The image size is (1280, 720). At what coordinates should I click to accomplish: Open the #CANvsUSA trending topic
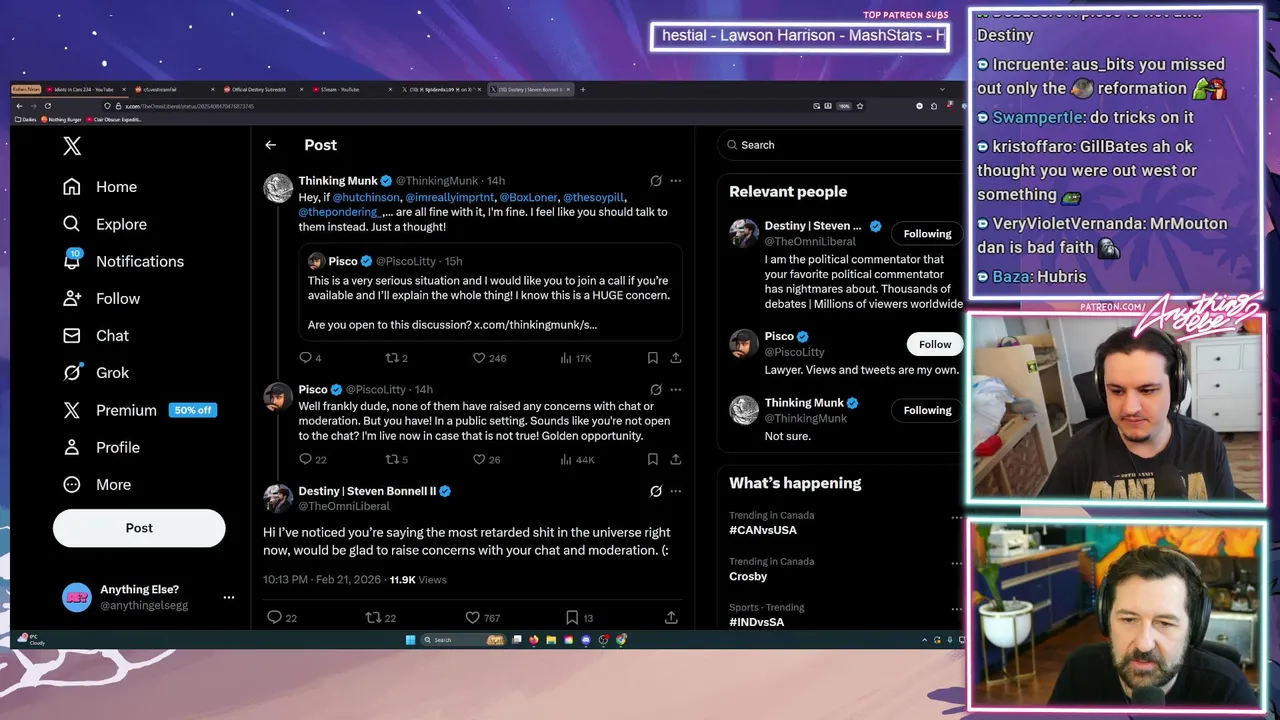point(763,530)
